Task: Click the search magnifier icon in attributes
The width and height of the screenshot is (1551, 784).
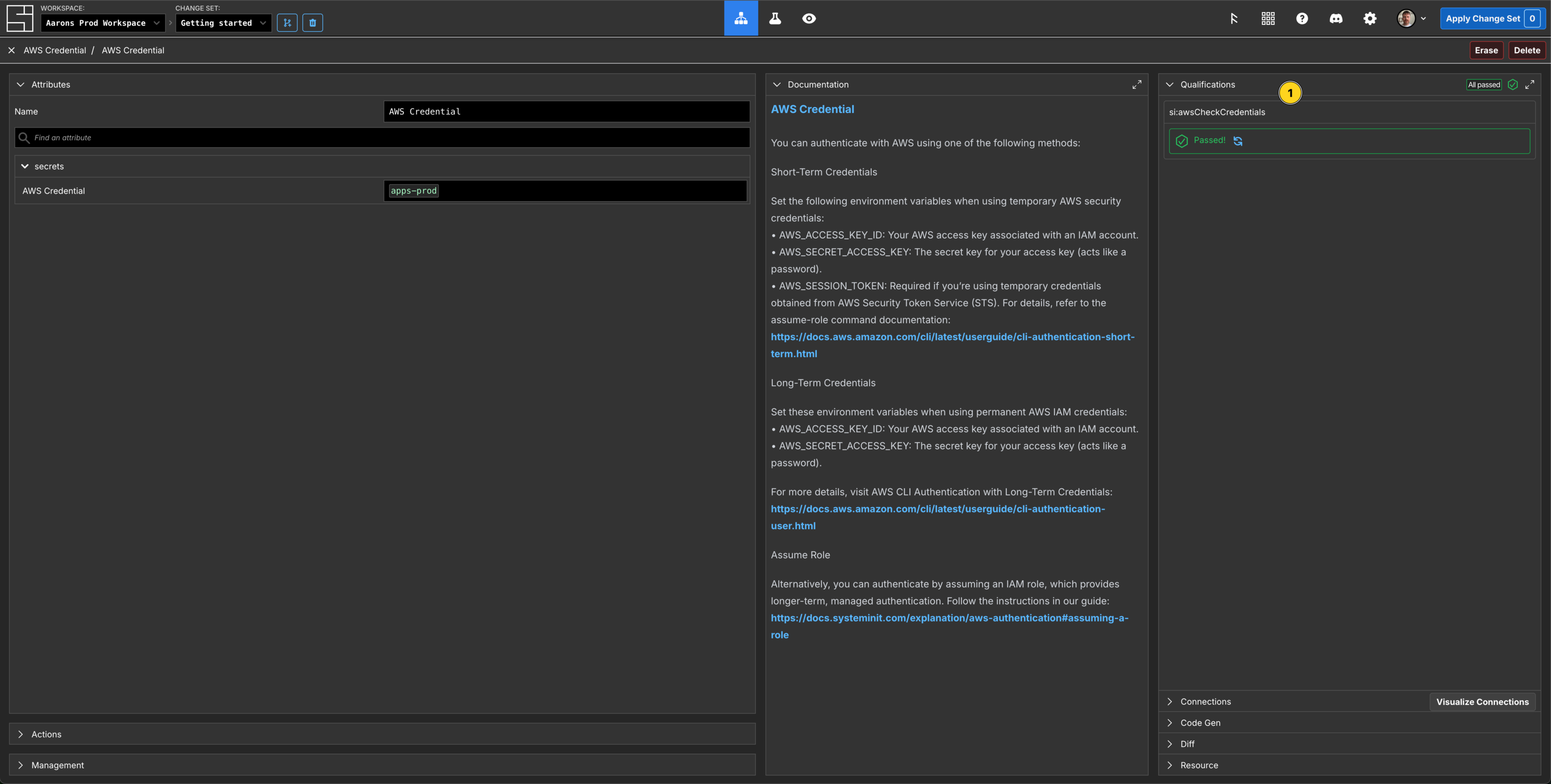Action: 24,137
